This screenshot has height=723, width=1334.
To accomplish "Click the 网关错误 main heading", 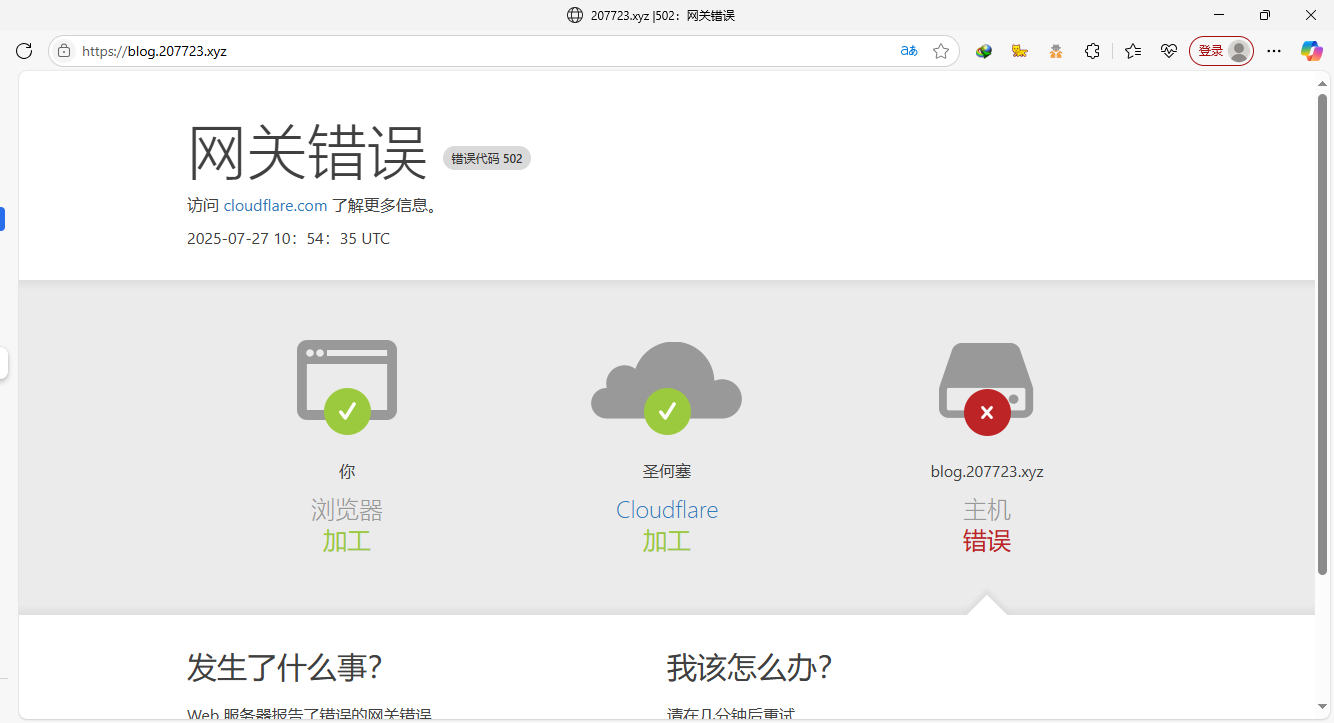I will (308, 152).
